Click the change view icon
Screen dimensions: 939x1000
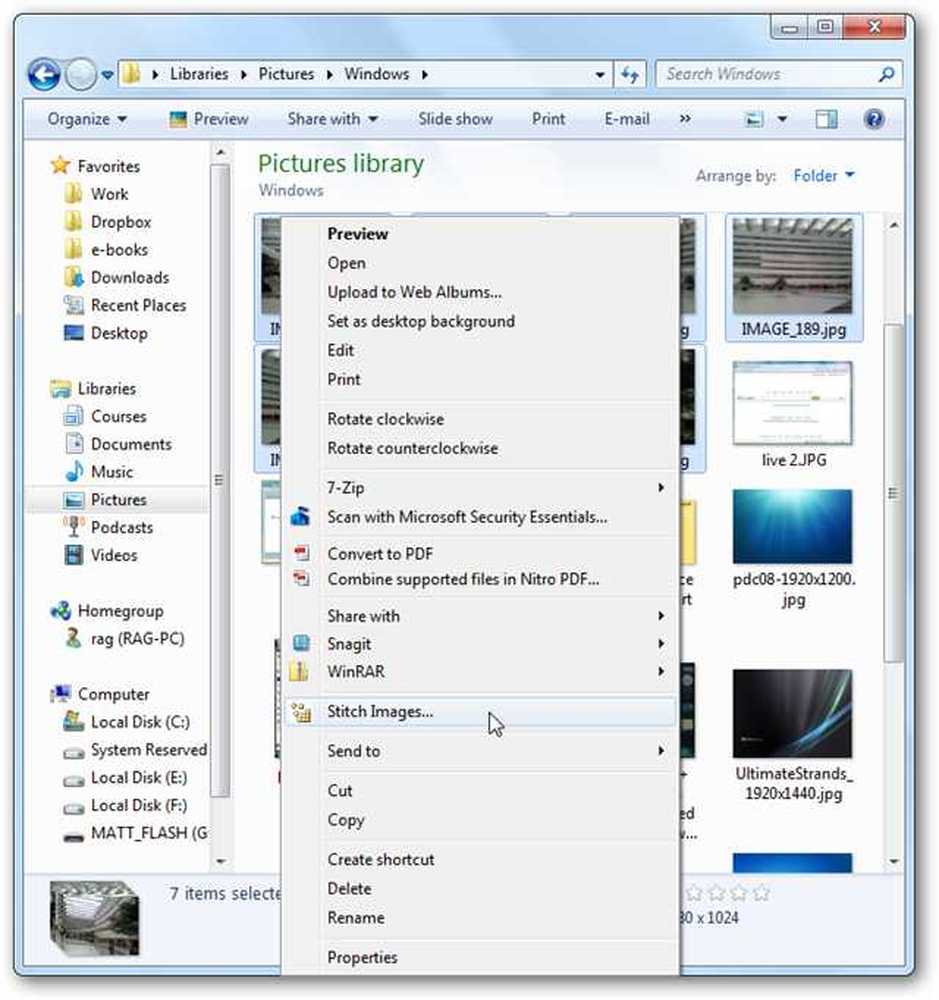754,119
